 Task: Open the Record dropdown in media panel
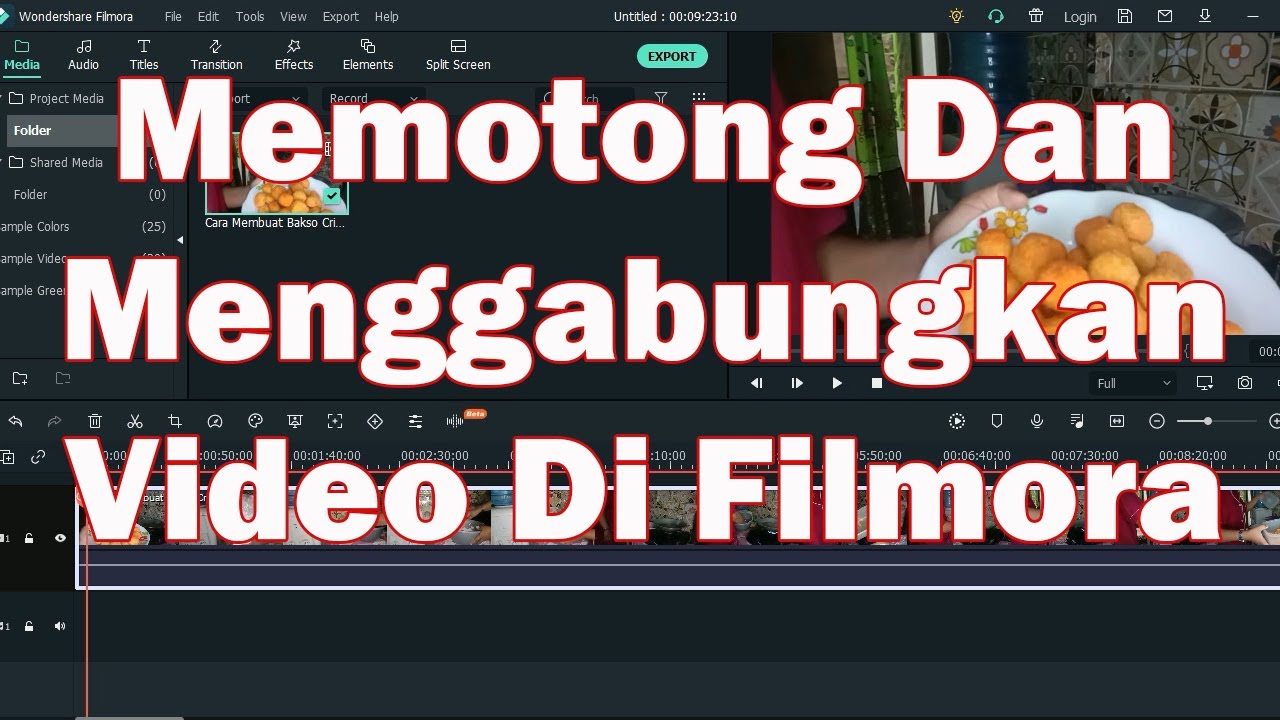(372, 98)
